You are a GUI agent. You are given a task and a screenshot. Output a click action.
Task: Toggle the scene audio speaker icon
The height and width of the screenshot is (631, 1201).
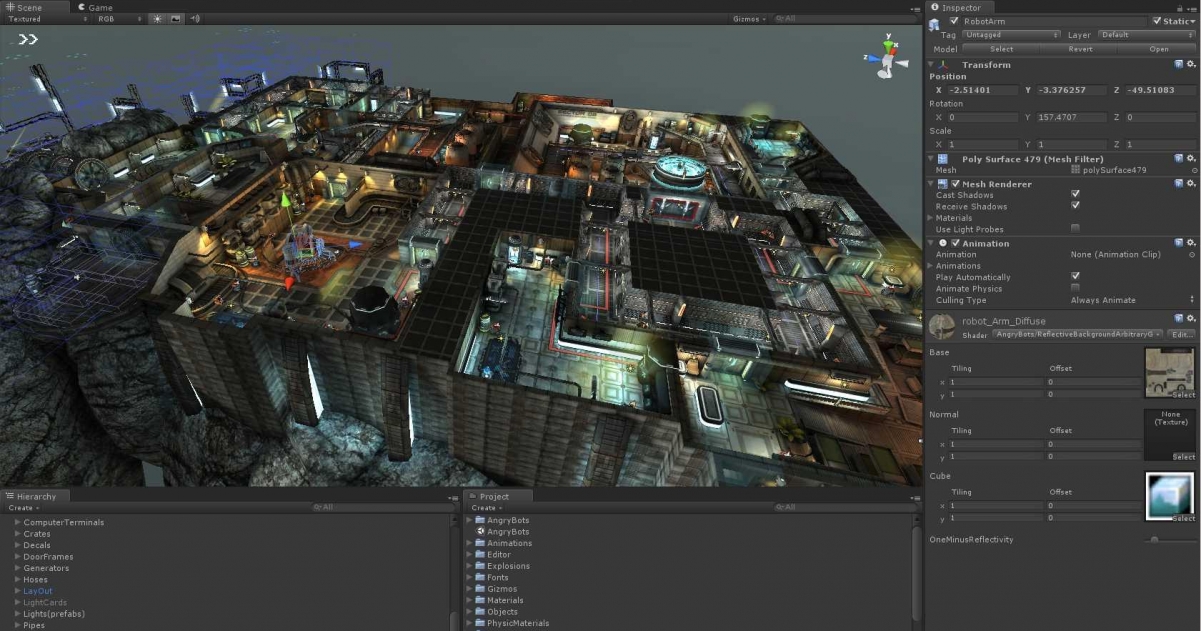coord(195,19)
